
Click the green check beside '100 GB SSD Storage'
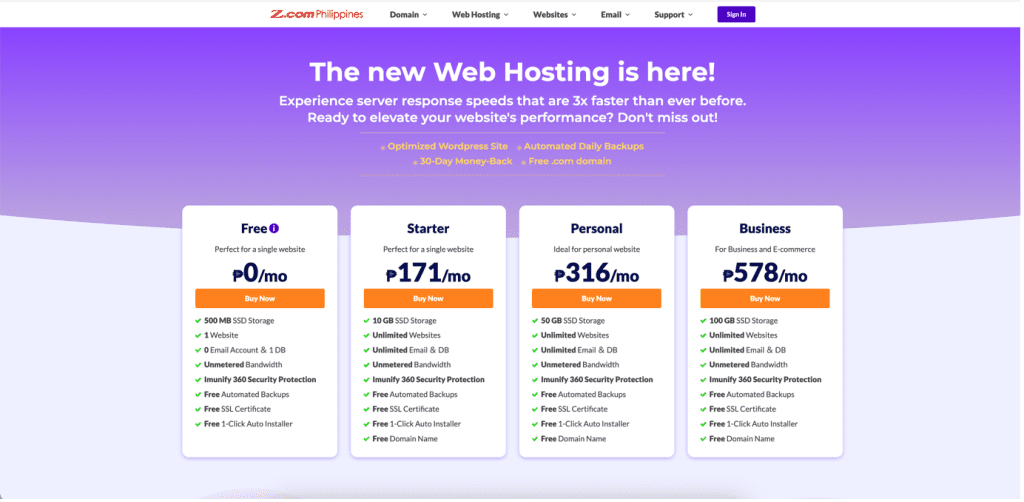[x=703, y=321]
